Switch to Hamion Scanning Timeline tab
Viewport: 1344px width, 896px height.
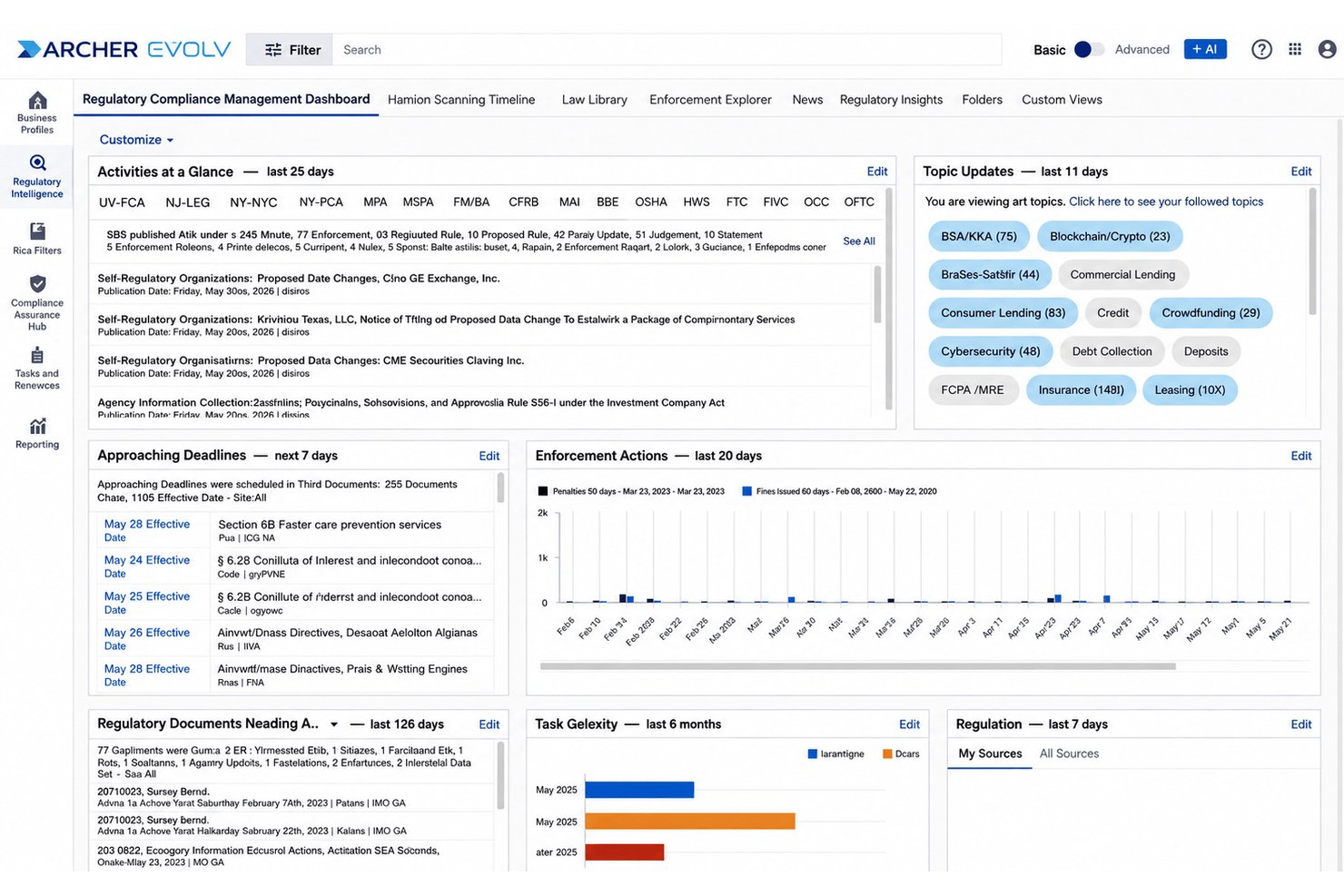(461, 100)
